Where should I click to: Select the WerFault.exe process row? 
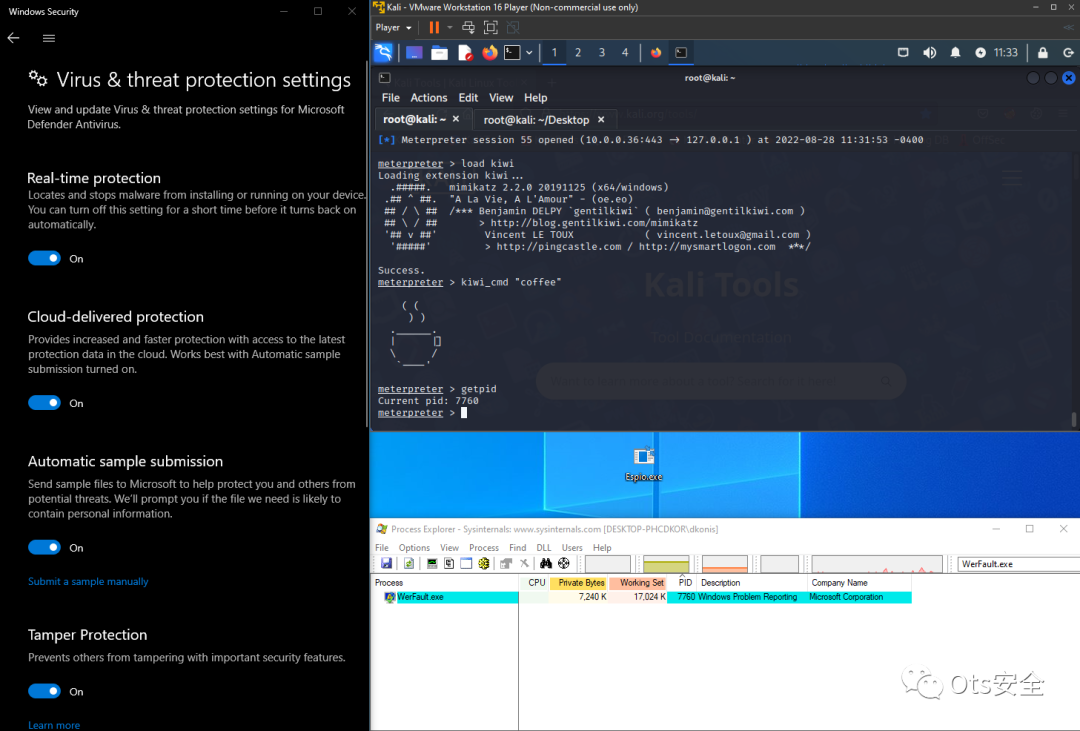(643, 597)
